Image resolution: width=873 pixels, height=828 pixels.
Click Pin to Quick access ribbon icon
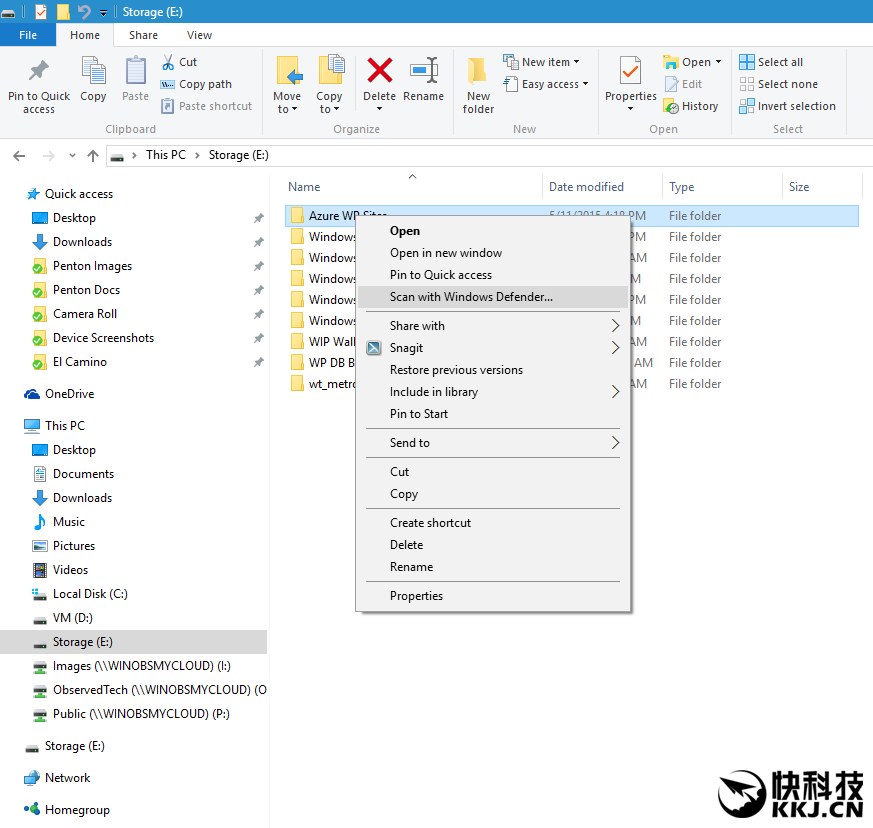(x=39, y=71)
